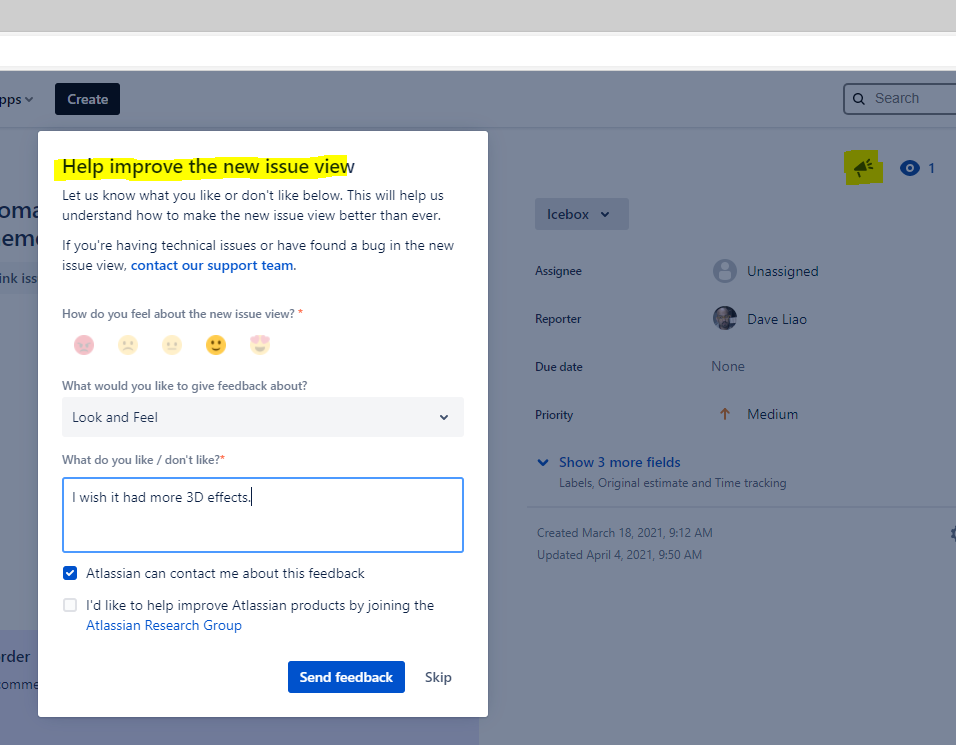The width and height of the screenshot is (956, 745).
Task: Open the Icebox status dropdown
Action: point(582,214)
